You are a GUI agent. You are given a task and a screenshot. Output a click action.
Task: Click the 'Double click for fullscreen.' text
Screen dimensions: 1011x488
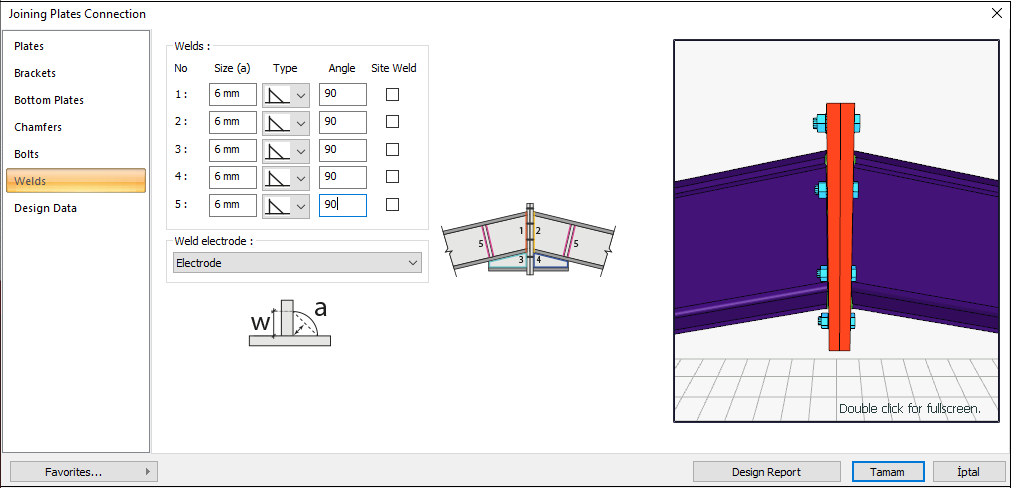point(910,409)
